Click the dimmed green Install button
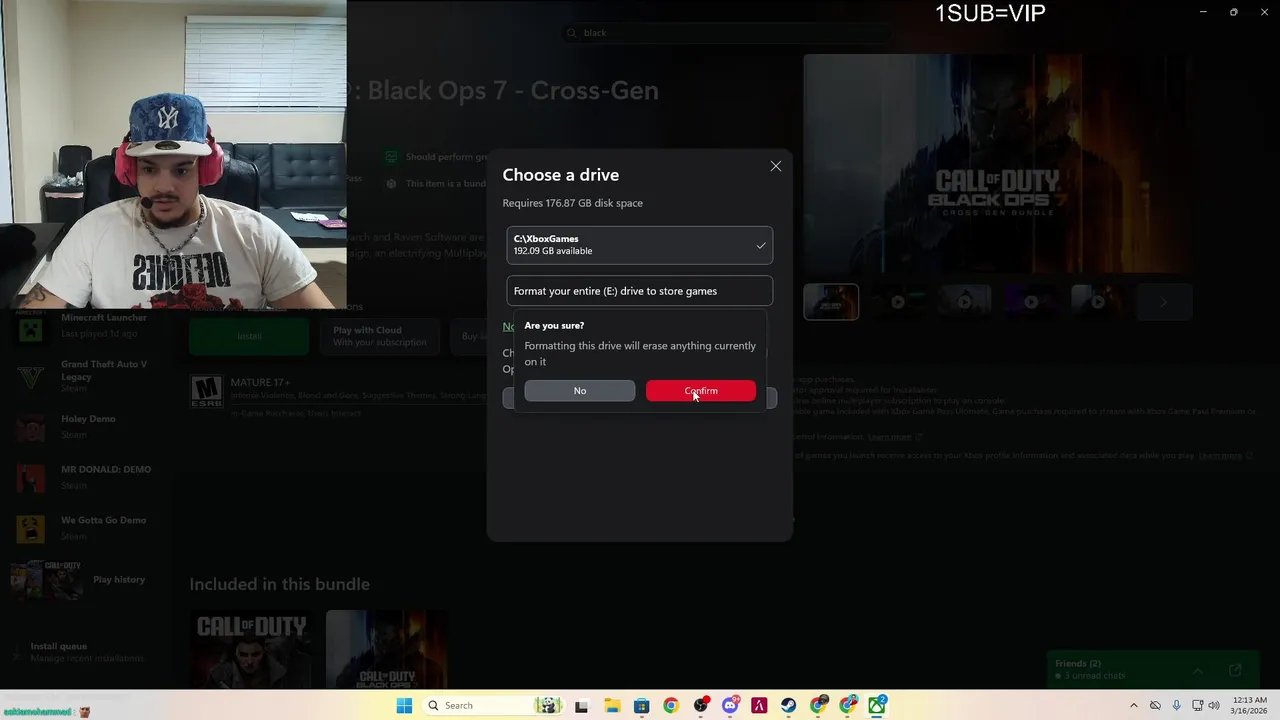 coord(249,336)
